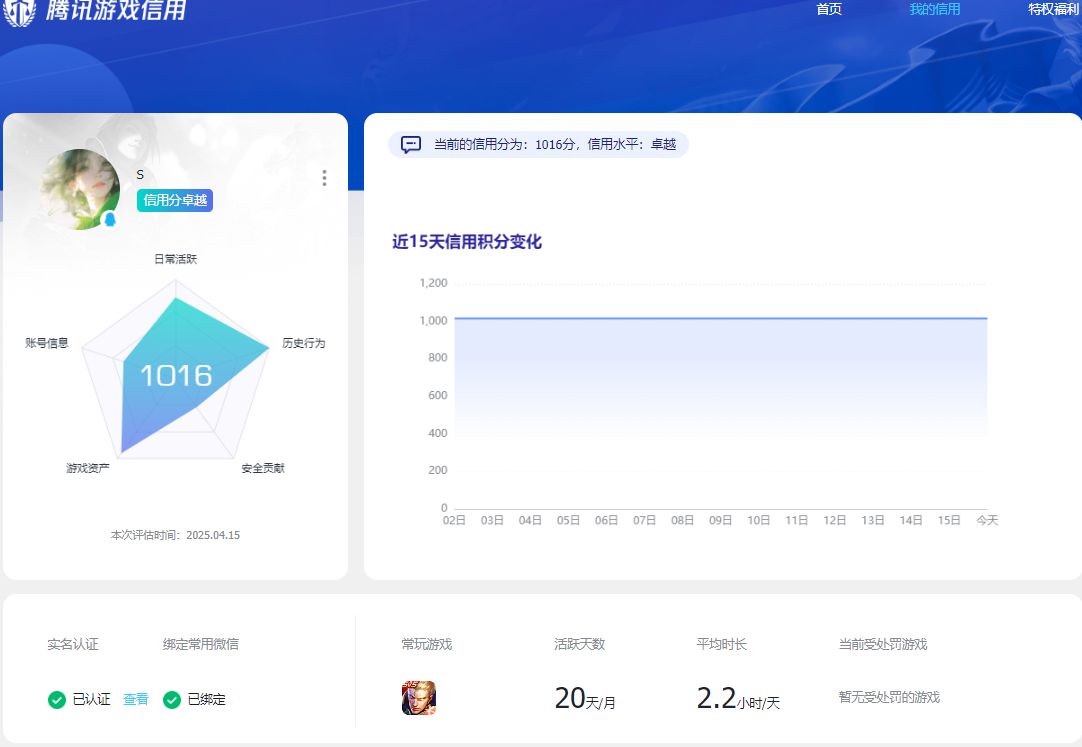Select the 历史行为 radar label

304,343
